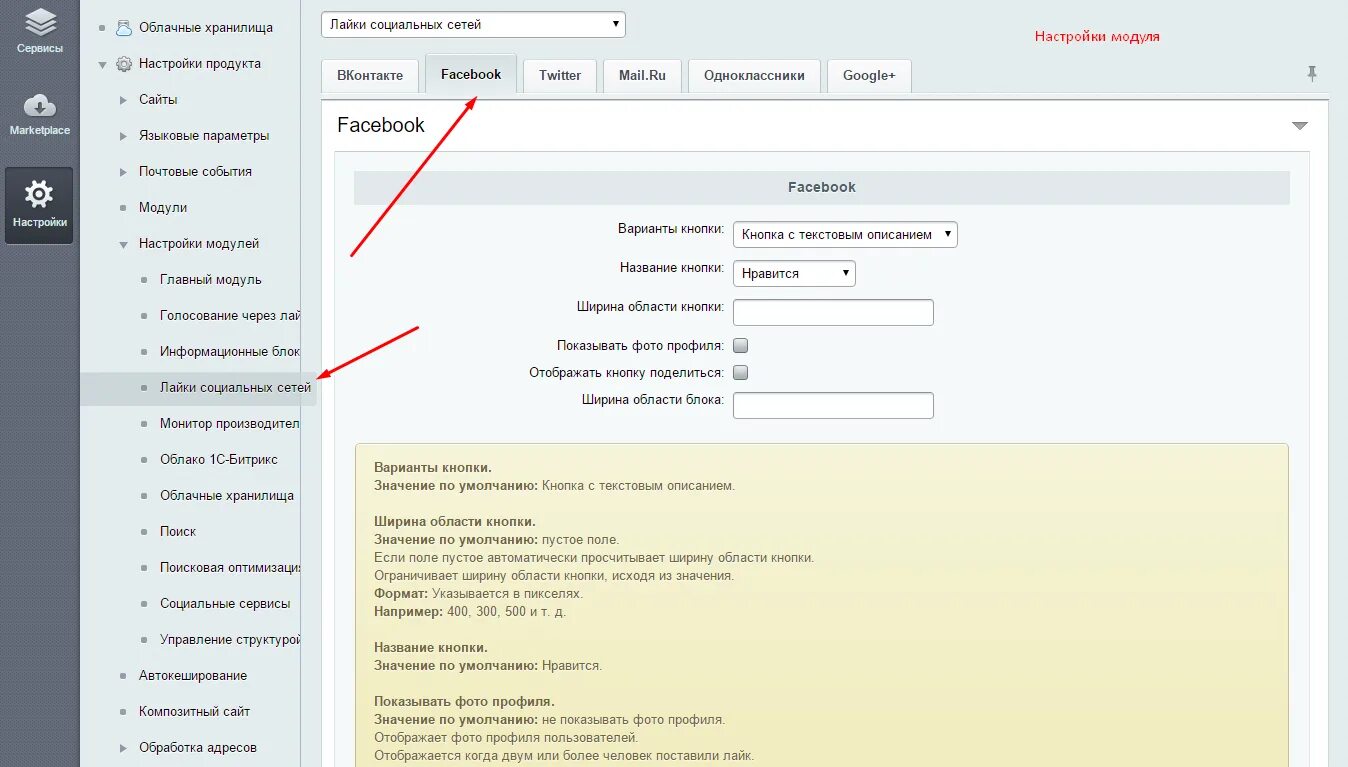The image size is (1348, 767).
Task: Collapse the Facebook section triangle
Action: tap(1299, 126)
